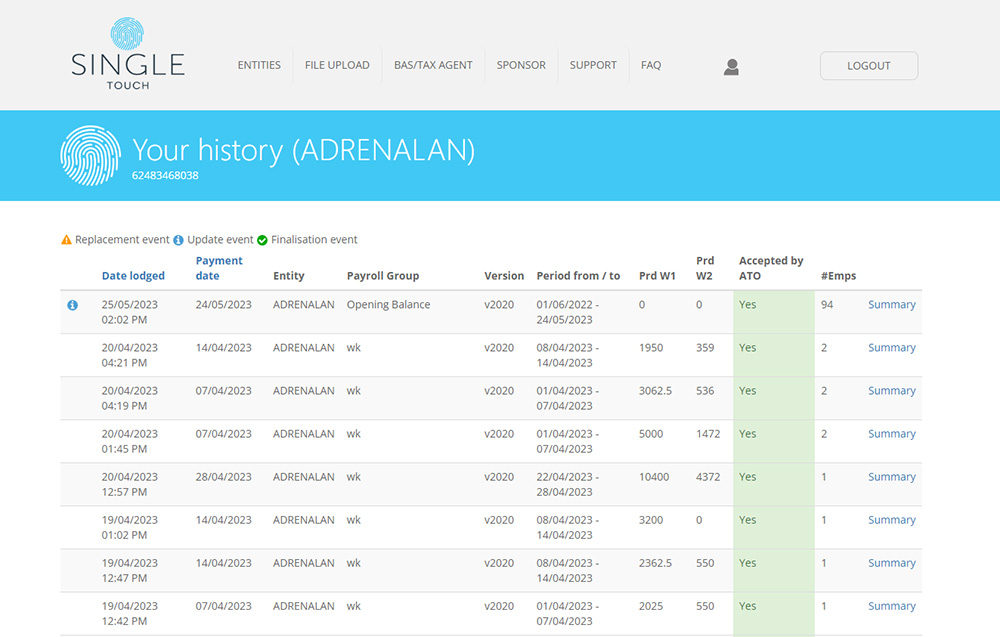
Task: Click the Prd W1 value 5000
Action: pos(651,434)
